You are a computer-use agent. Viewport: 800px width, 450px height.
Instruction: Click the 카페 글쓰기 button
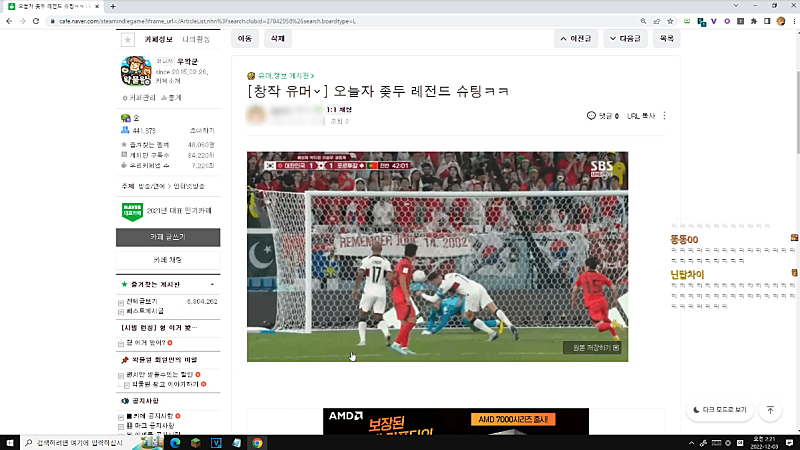tap(168, 237)
